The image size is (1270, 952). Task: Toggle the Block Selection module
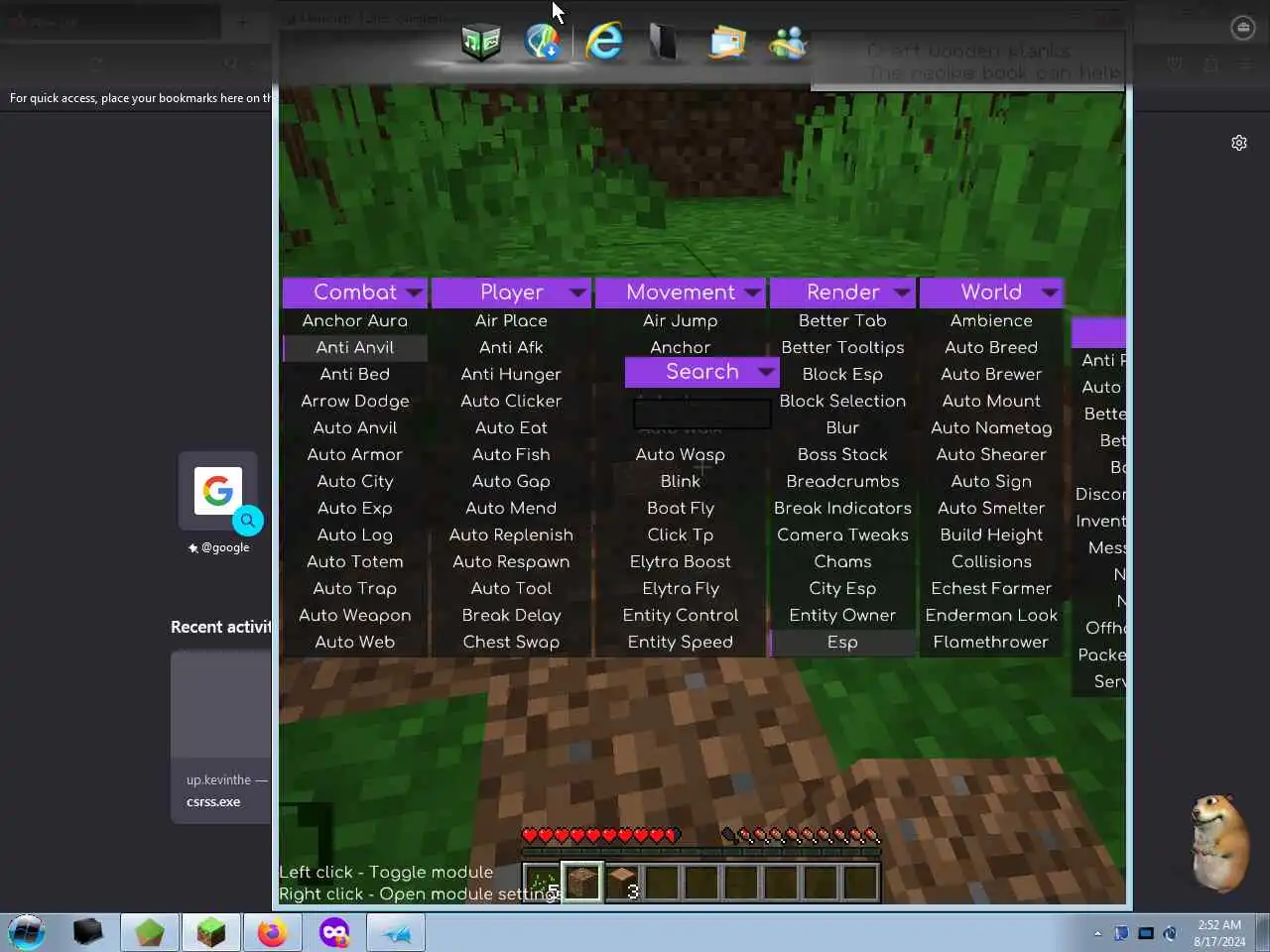pyautogui.click(x=842, y=401)
